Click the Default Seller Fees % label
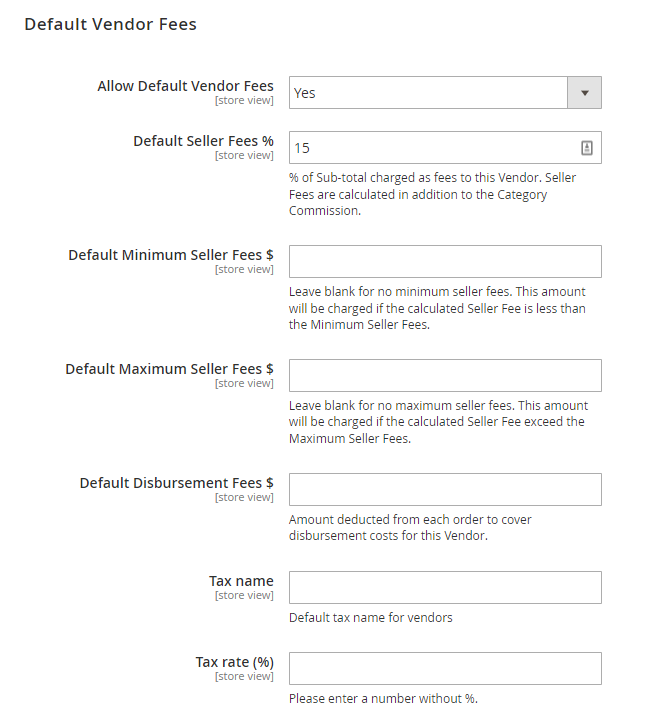 point(203,141)
